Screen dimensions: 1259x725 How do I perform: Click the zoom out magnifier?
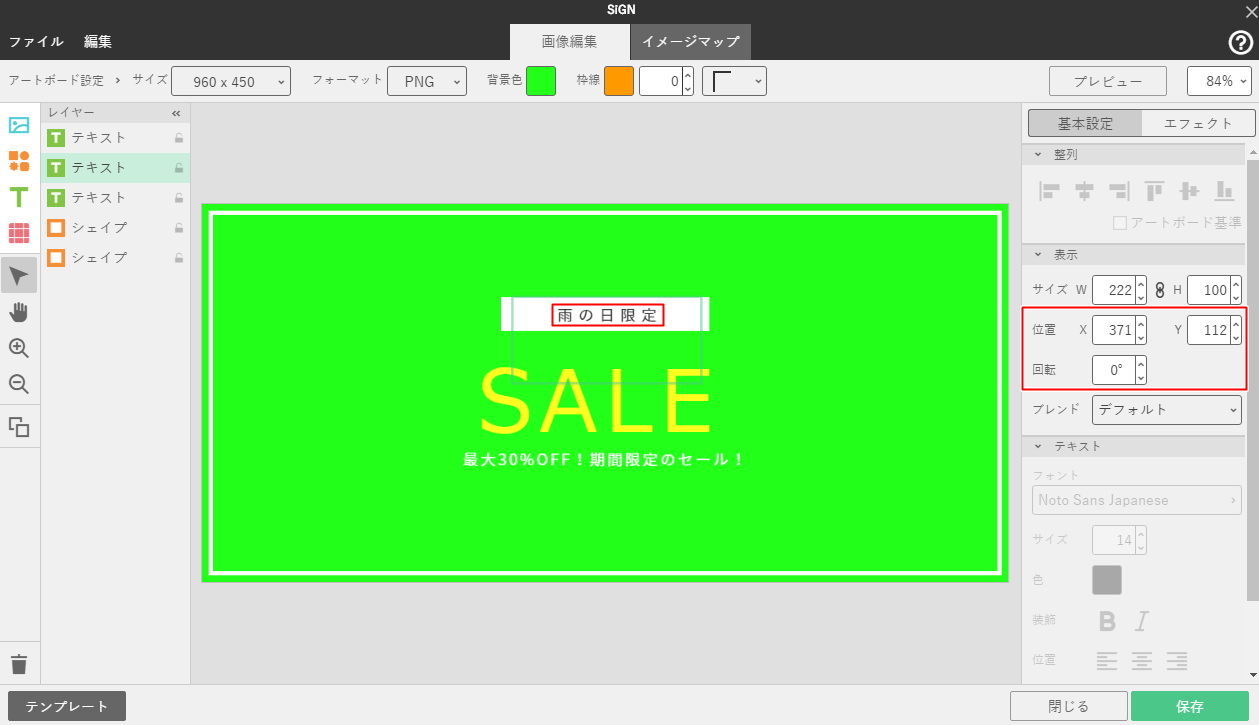click(x=19, y=384)
